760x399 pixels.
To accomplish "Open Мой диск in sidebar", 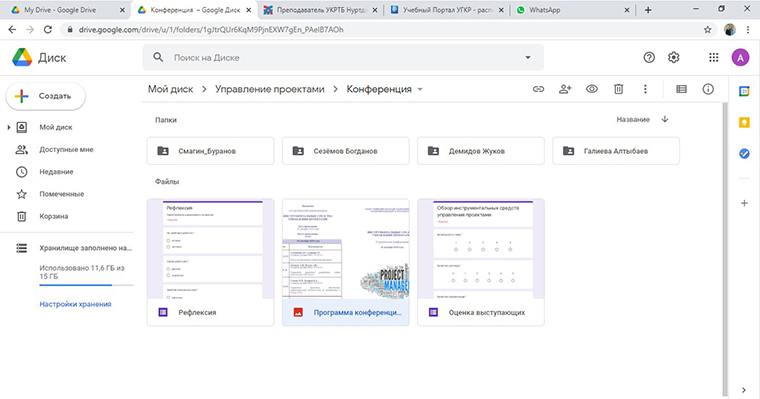I will pyautogui.click(x=56, y=128).
